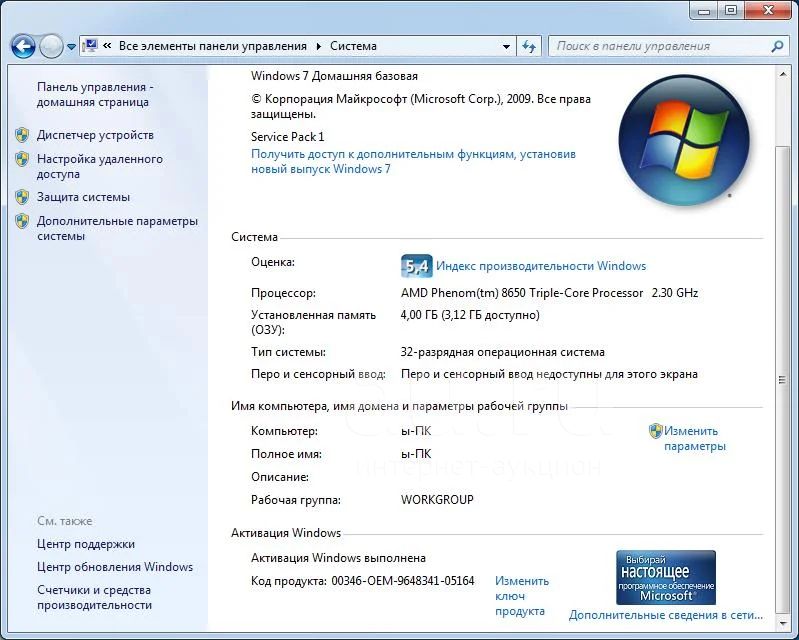Open 'Счетчики и средства производительности' link
The height and width of the screenshot is (640, 799).
[x=94, y=597]
